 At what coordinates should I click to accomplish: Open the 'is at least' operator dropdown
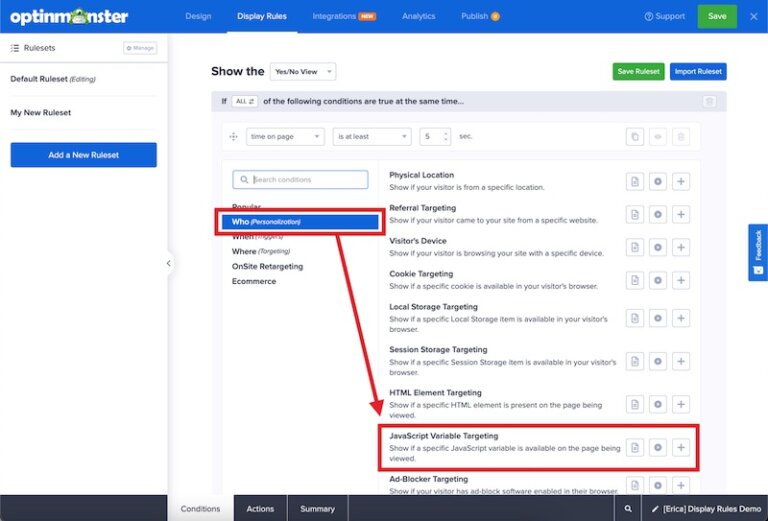click(372, 137)
